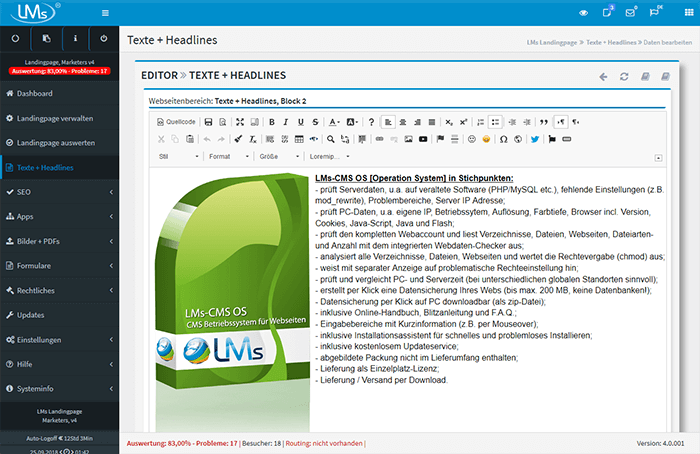Open find with magnifier icon

tap(330, 139)
